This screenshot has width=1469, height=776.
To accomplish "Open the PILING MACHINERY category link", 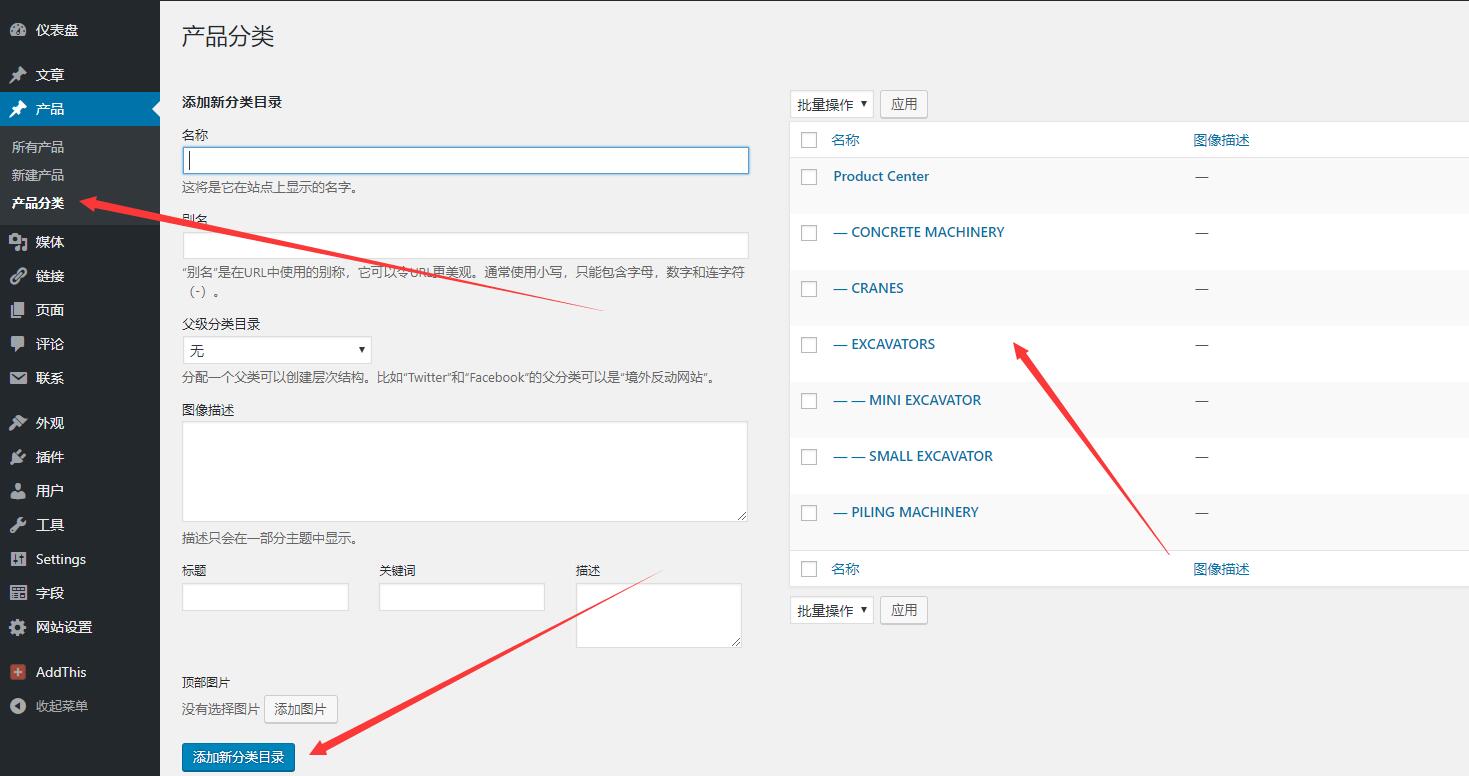I will click(x=906, y=512).
